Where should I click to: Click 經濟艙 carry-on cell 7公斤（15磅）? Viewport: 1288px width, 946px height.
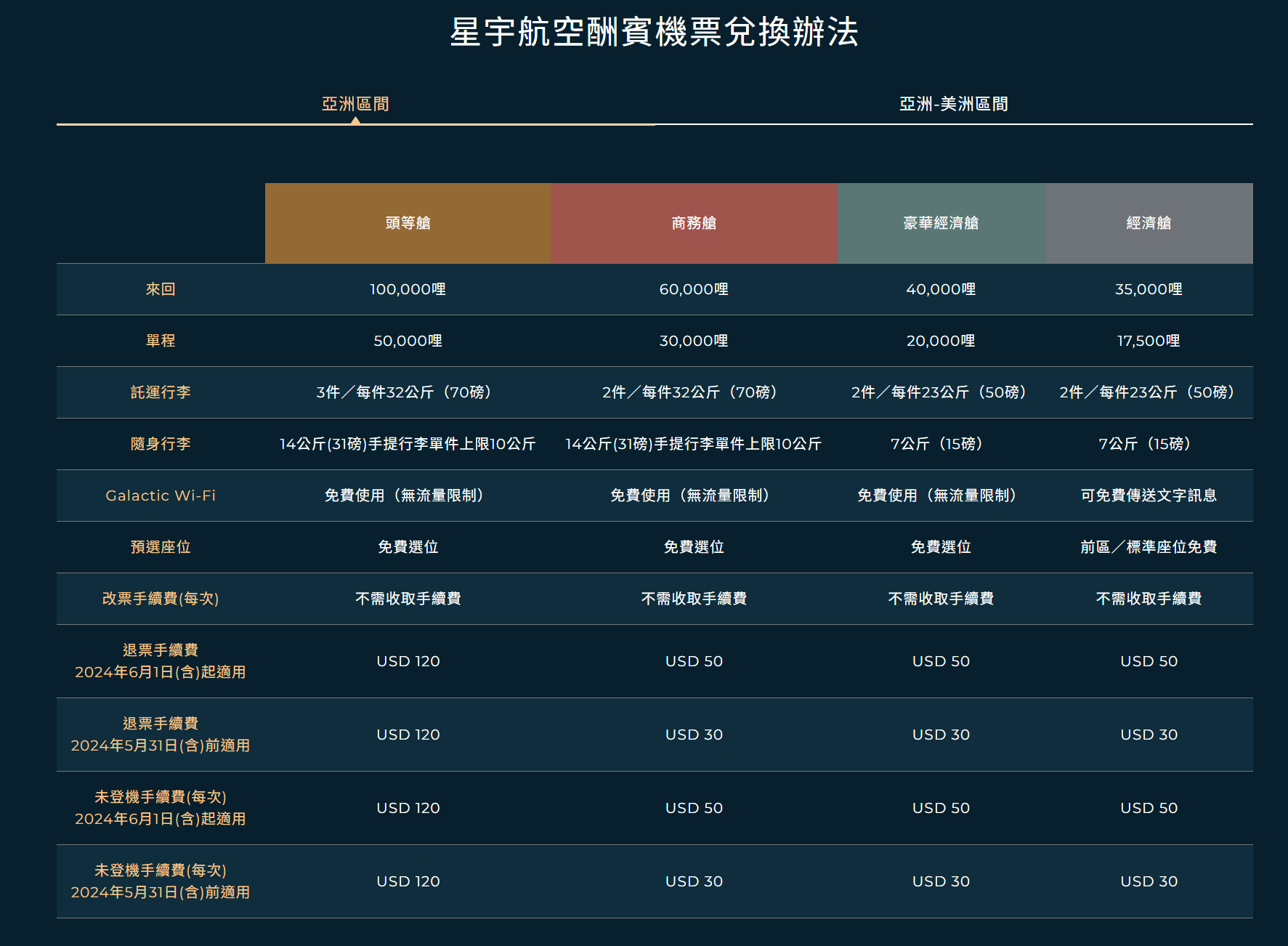[x=1149, y=444]
